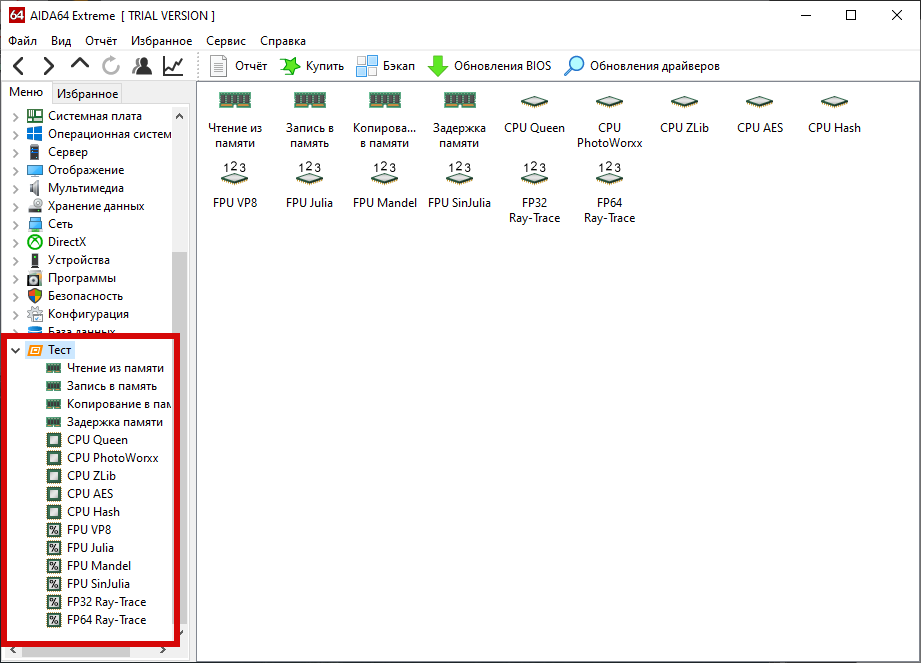Screen dimensions: 921x663
Task: Open the FP64 Ray-Trace benchmark icon
Action: coord(609,190)
